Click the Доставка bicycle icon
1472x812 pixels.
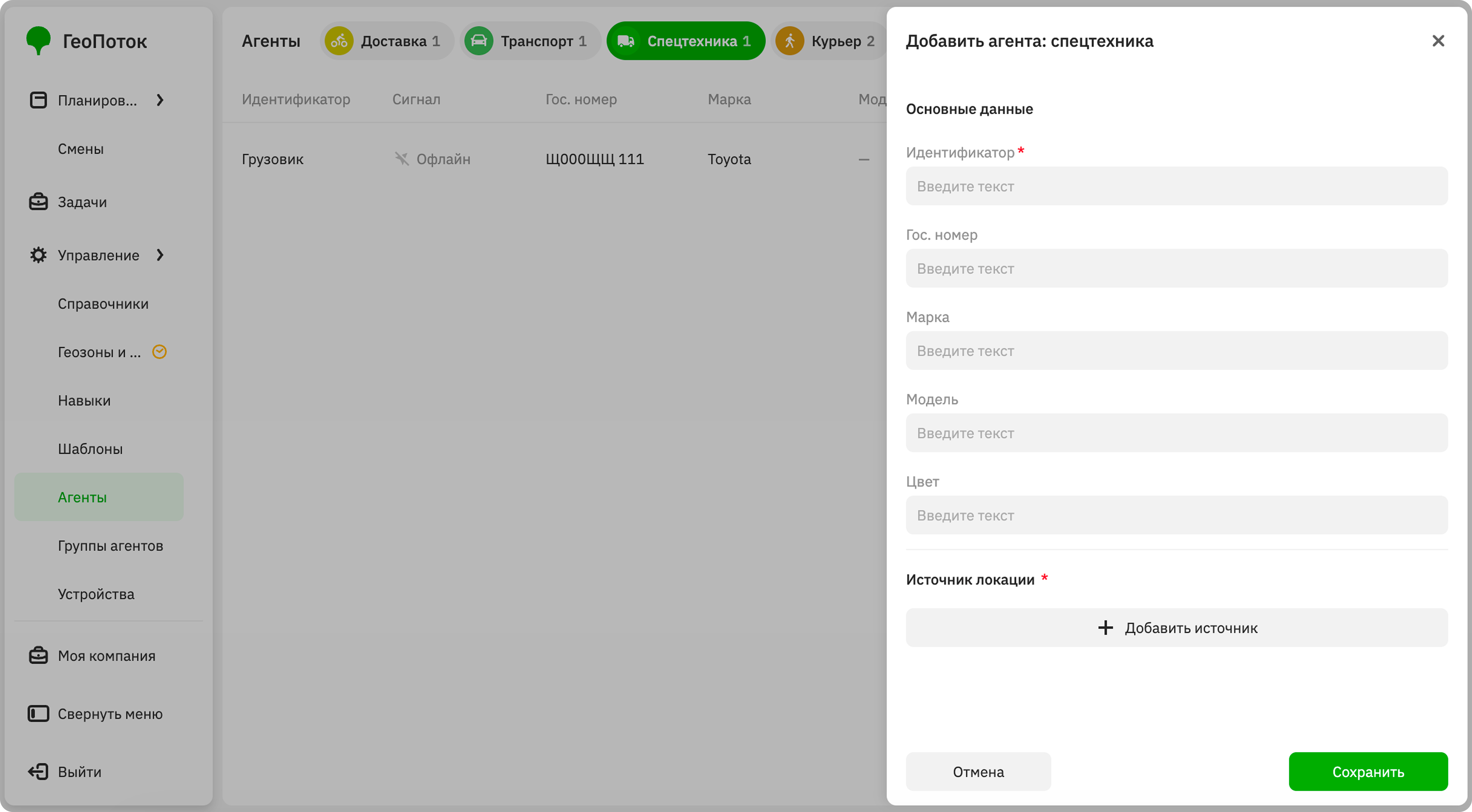coord(339,41)
